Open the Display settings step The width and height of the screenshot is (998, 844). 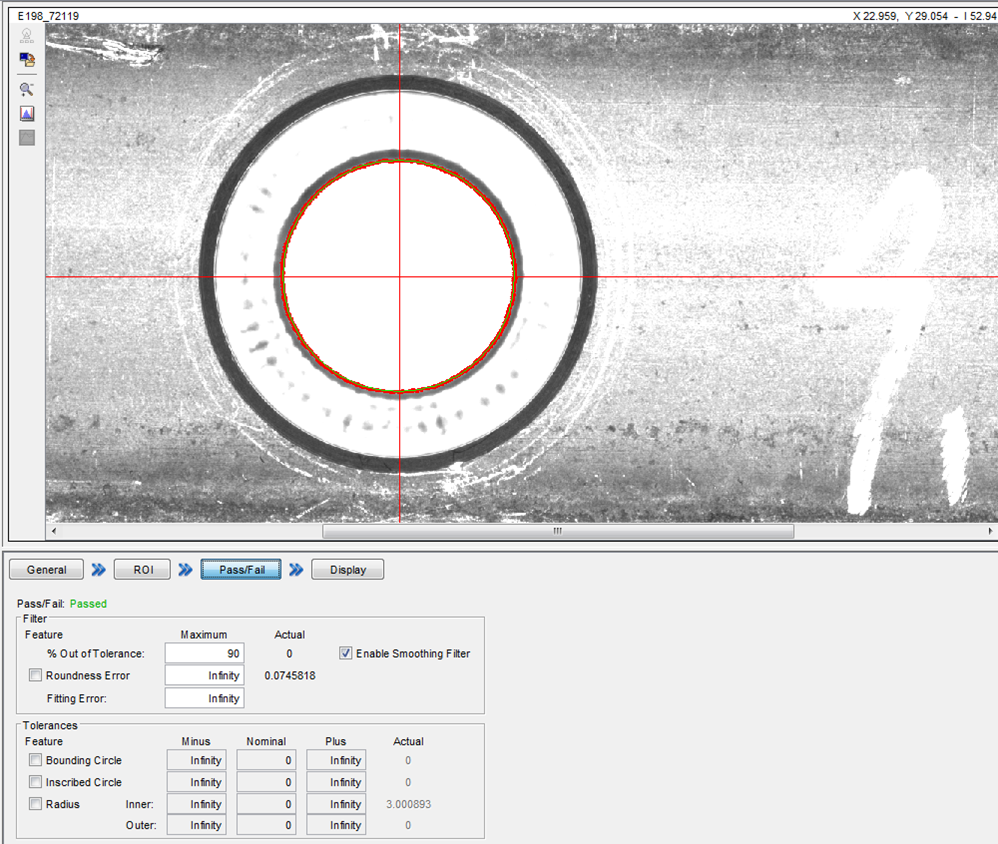(x=347, y=570)
